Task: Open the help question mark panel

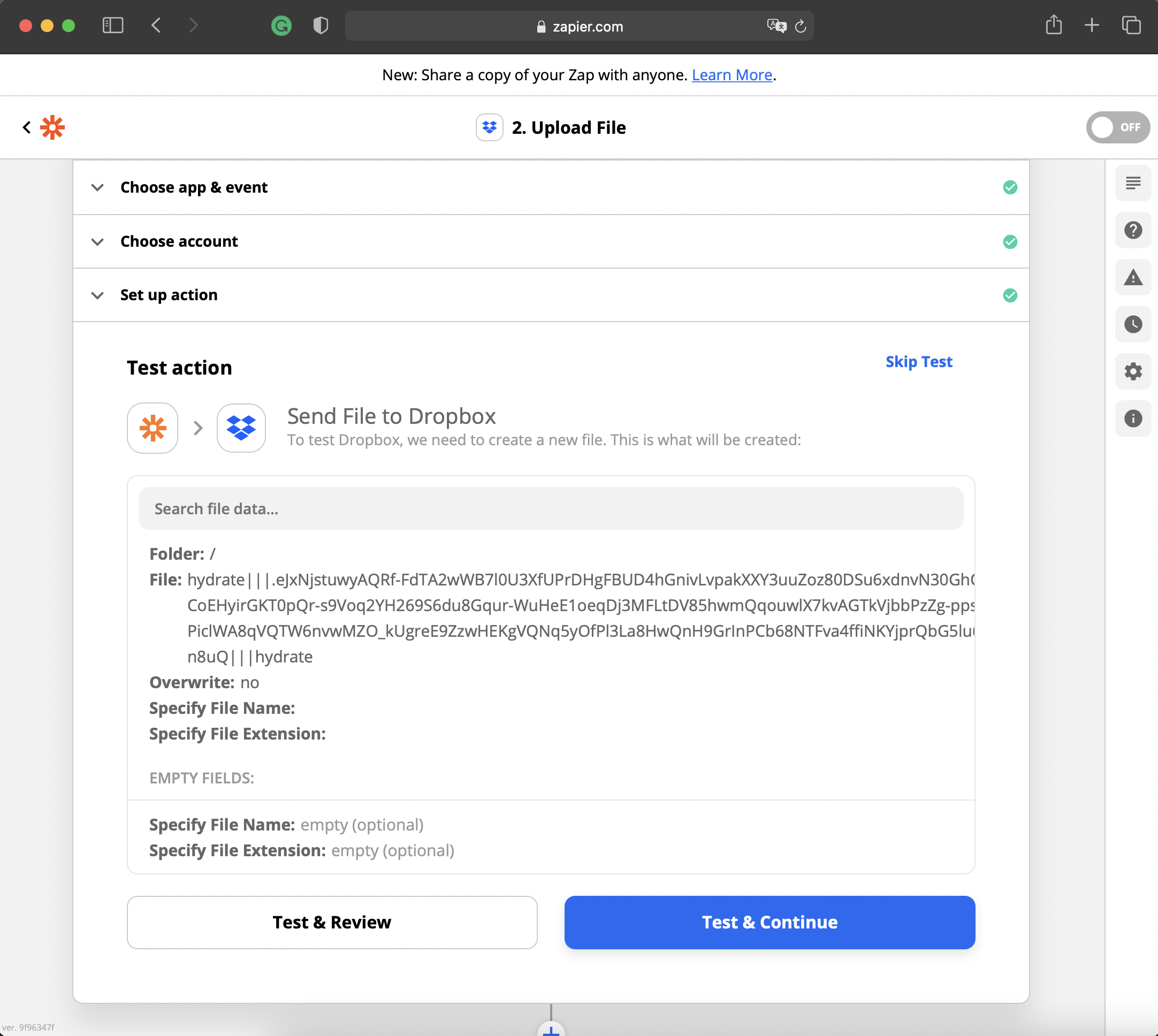Action: (1132, 231)
